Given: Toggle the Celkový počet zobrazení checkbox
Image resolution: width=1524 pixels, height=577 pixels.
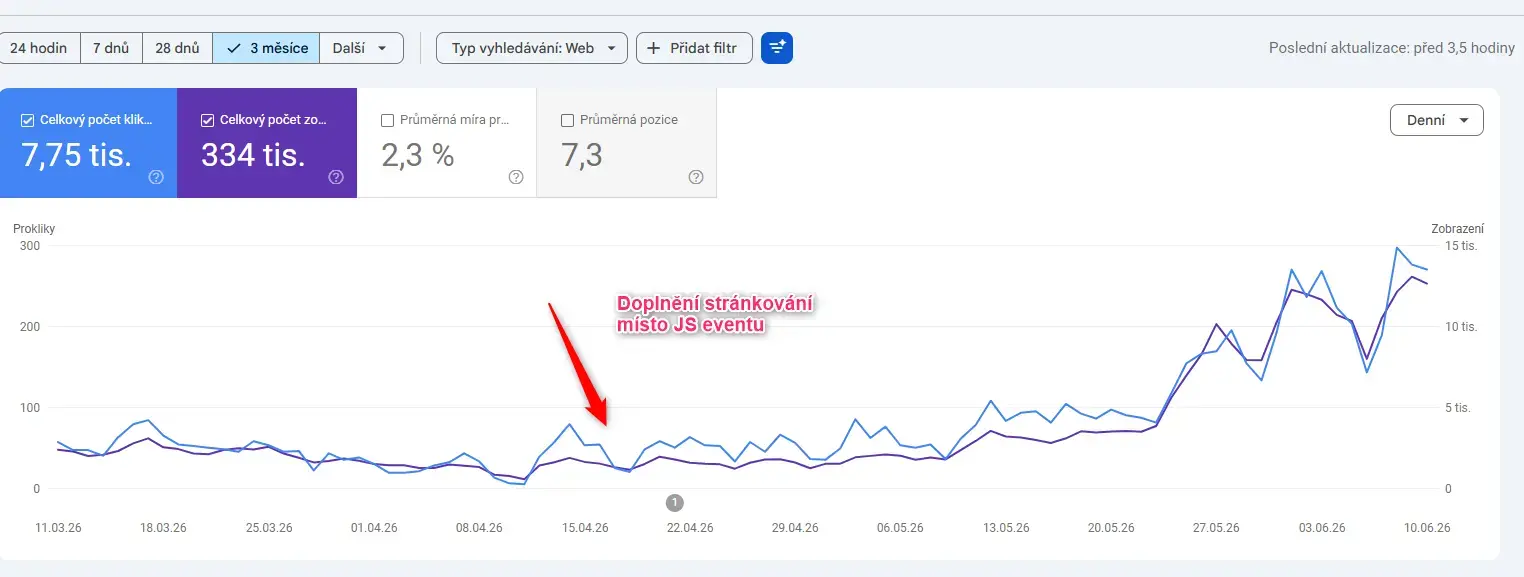Looking at the screenshot, I should (208, 120).
